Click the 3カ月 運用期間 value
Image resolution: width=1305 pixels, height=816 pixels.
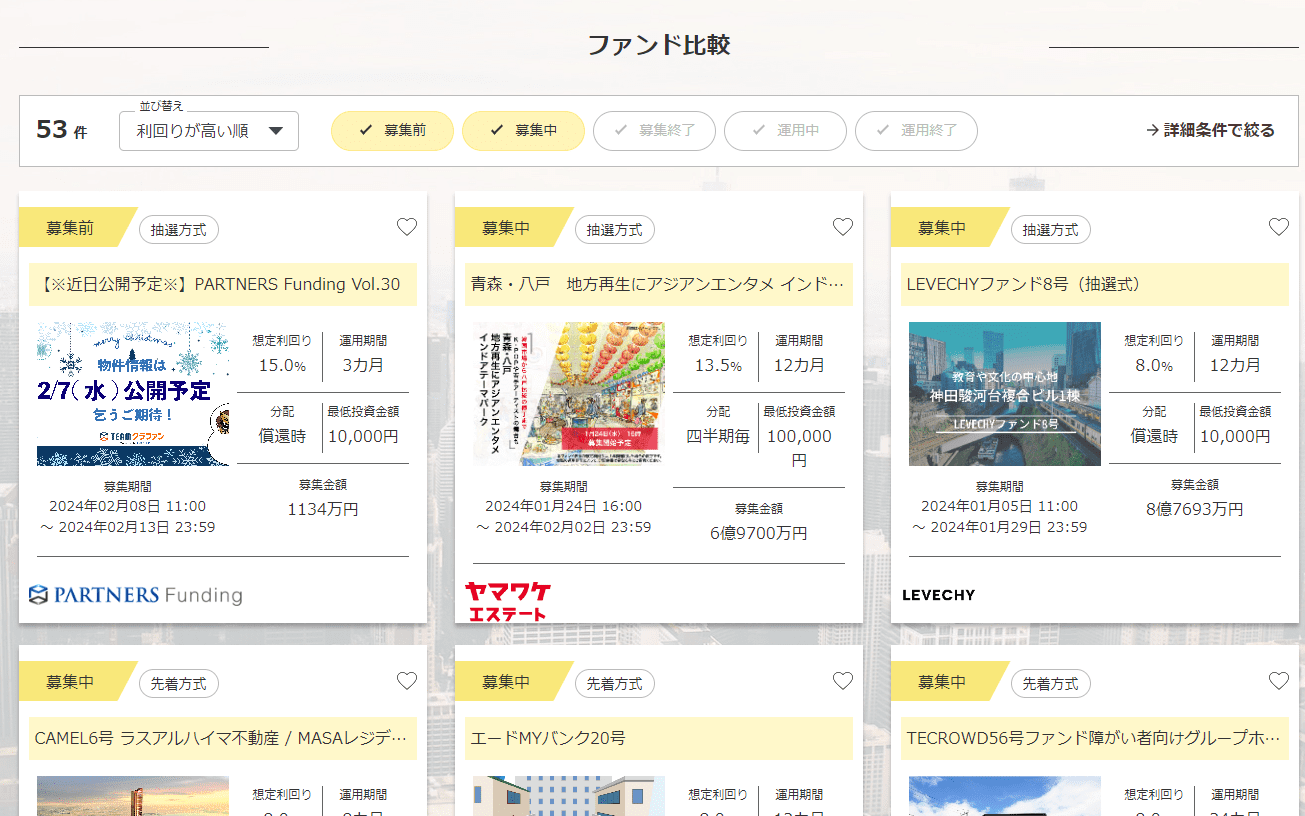(x=363, y=365)
